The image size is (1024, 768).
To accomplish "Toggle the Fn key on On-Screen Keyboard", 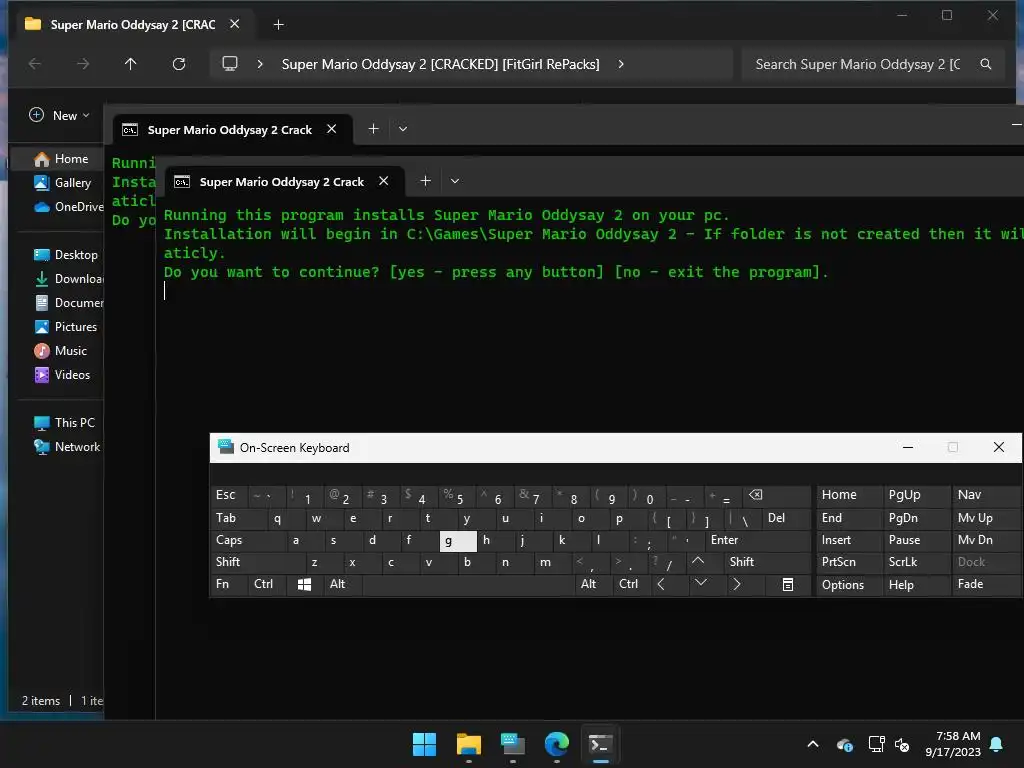I will (x=229, y=584).
